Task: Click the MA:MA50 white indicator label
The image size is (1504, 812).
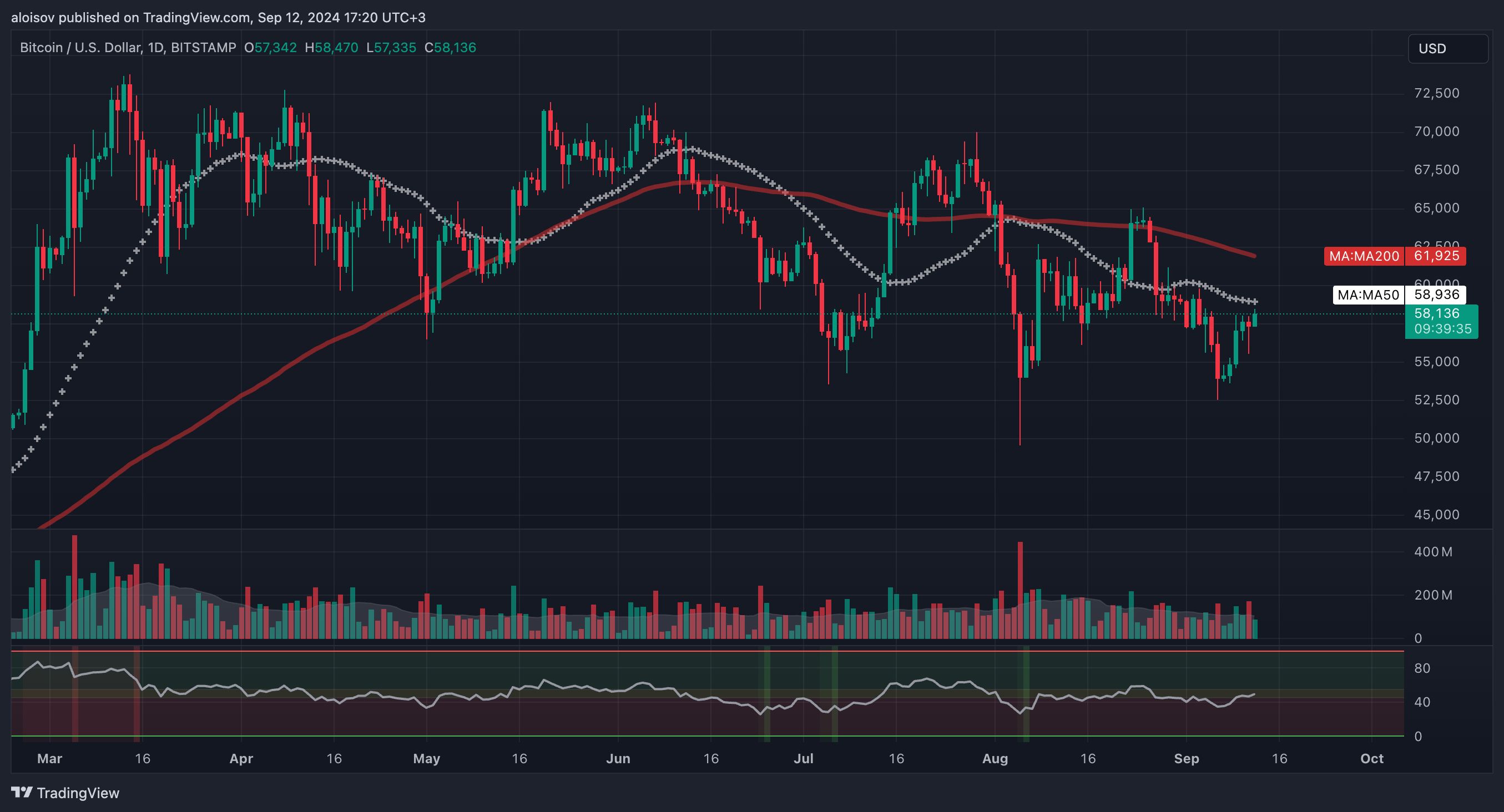Action: pyautogui.click(x=1367, y=295)
